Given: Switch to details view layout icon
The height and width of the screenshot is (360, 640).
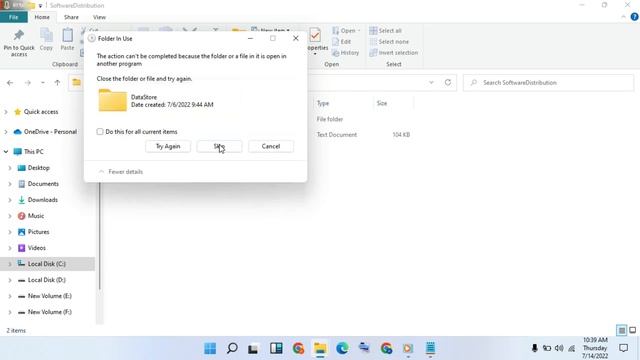Looking at the screenshot, I should [621, 330].
